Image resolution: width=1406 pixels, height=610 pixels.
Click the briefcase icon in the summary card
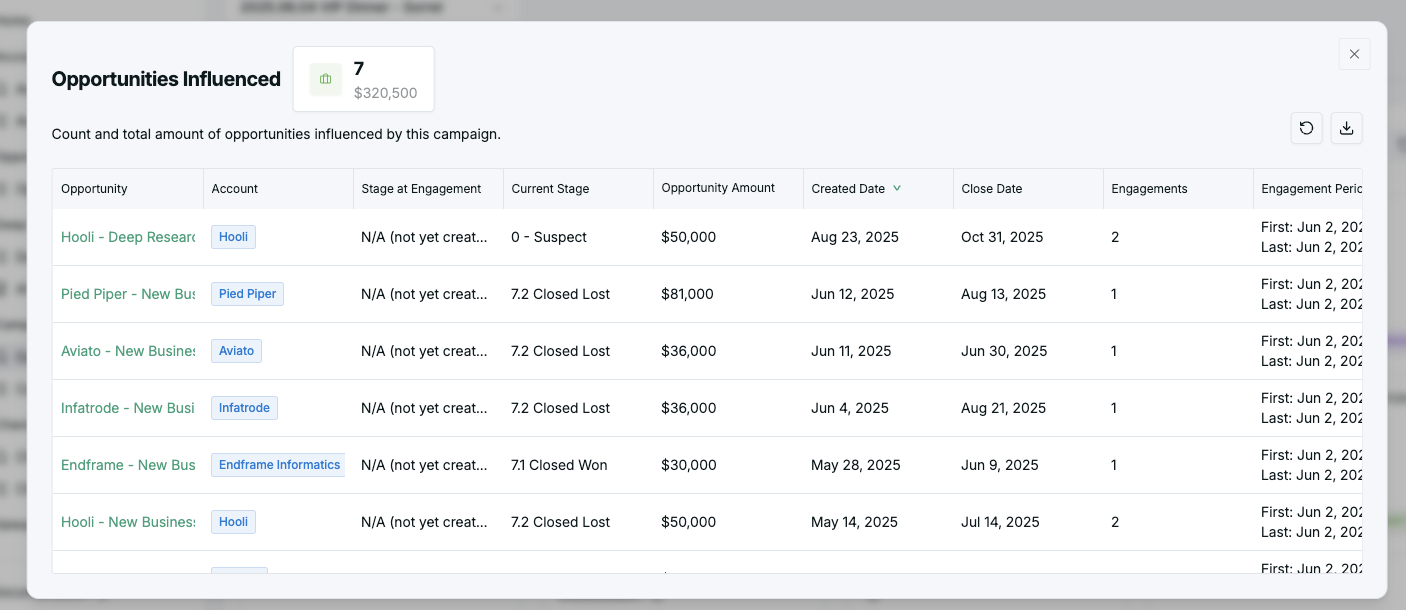tap(326, 79)
